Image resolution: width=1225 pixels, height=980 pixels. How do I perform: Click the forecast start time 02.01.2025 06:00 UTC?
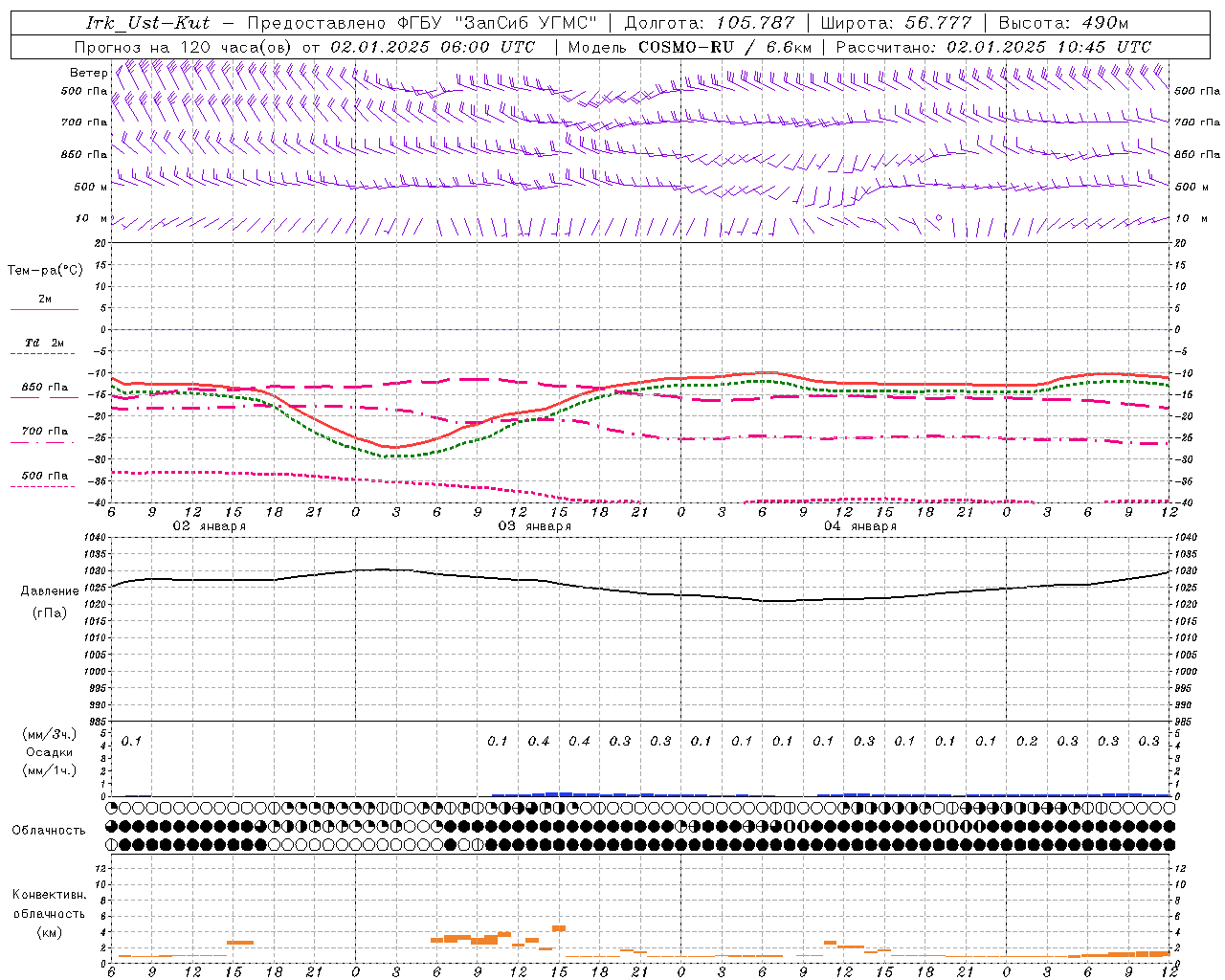point(433,47)
